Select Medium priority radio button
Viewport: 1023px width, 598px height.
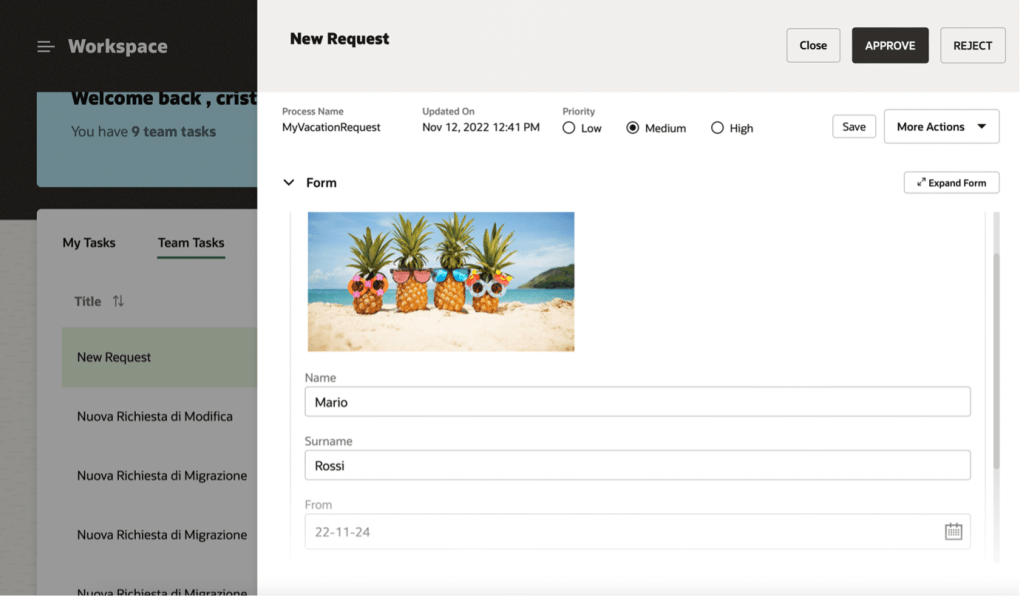632,128
